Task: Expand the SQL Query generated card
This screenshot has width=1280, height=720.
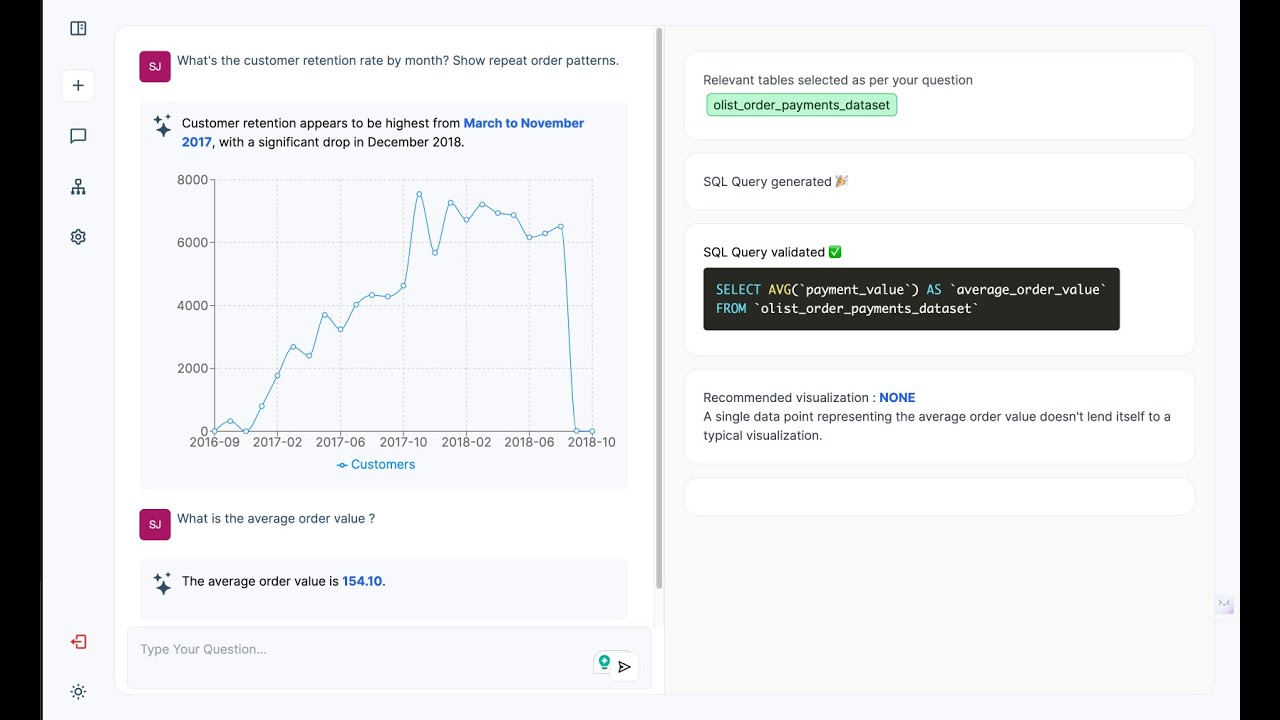Action: tap(938, 182)
